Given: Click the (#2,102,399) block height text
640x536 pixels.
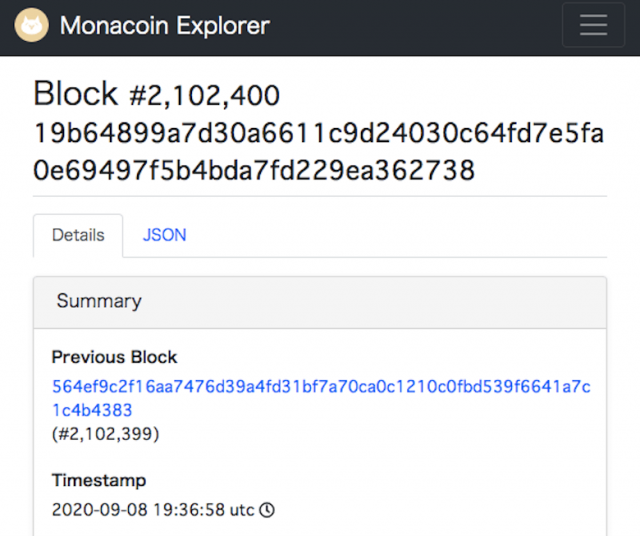Looking at the screenshot, I should [105, 434].
